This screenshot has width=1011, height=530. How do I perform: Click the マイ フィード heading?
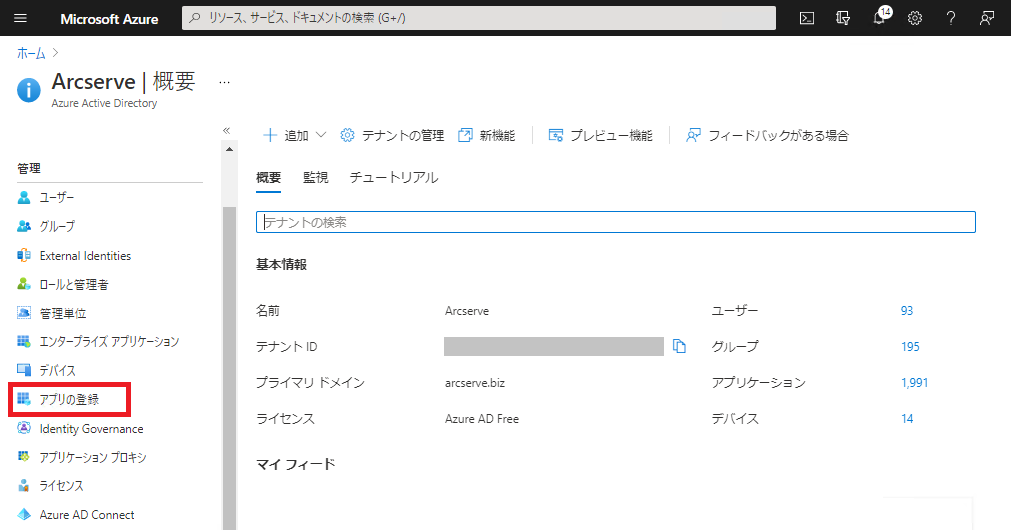pyautogui.click(x=295, y=464)
